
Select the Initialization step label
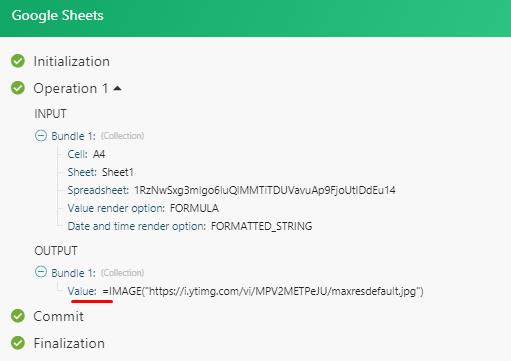pos(72,61)
